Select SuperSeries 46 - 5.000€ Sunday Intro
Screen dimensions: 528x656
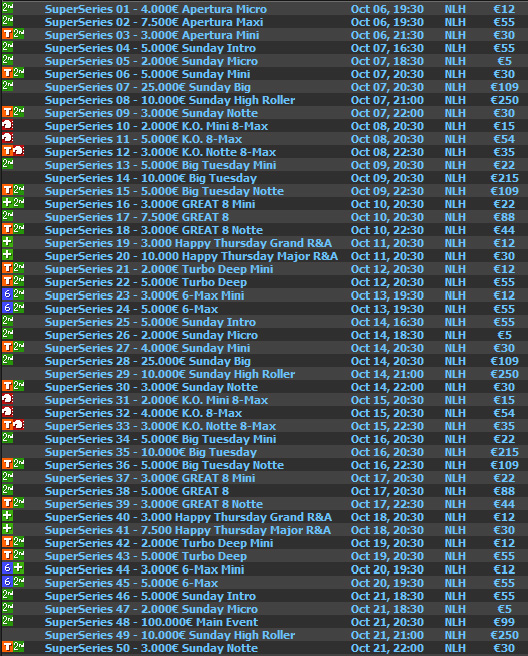150,596
